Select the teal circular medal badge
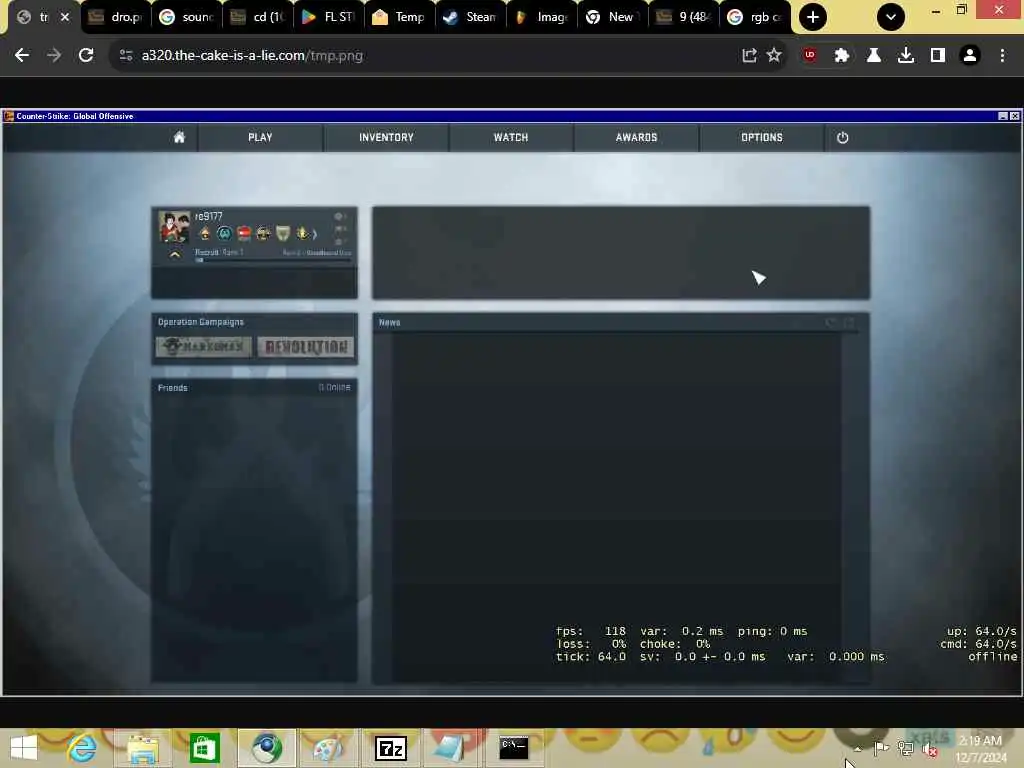 click(224, 233)
